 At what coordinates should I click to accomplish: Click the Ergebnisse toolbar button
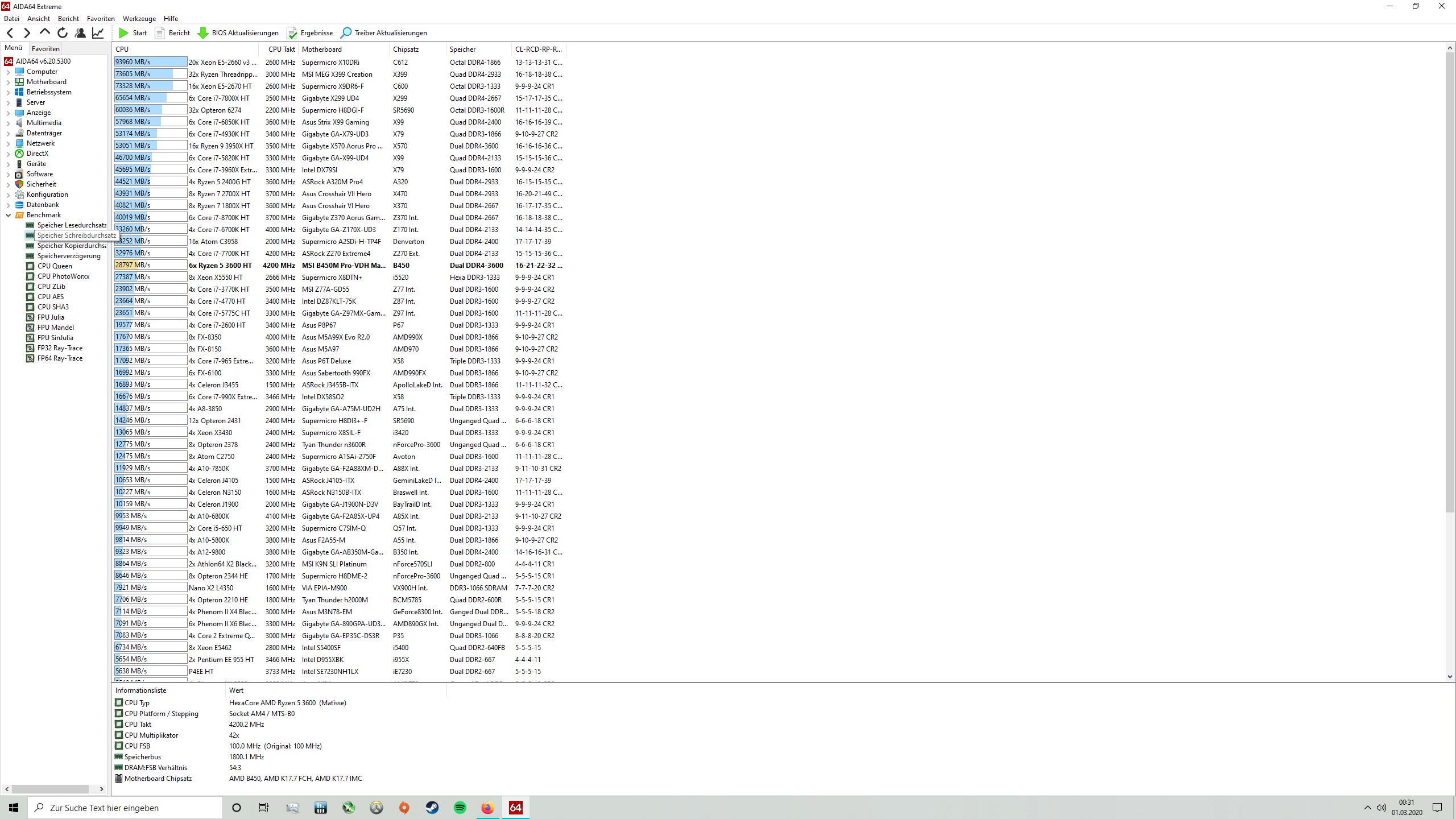(x=310, y=33)
